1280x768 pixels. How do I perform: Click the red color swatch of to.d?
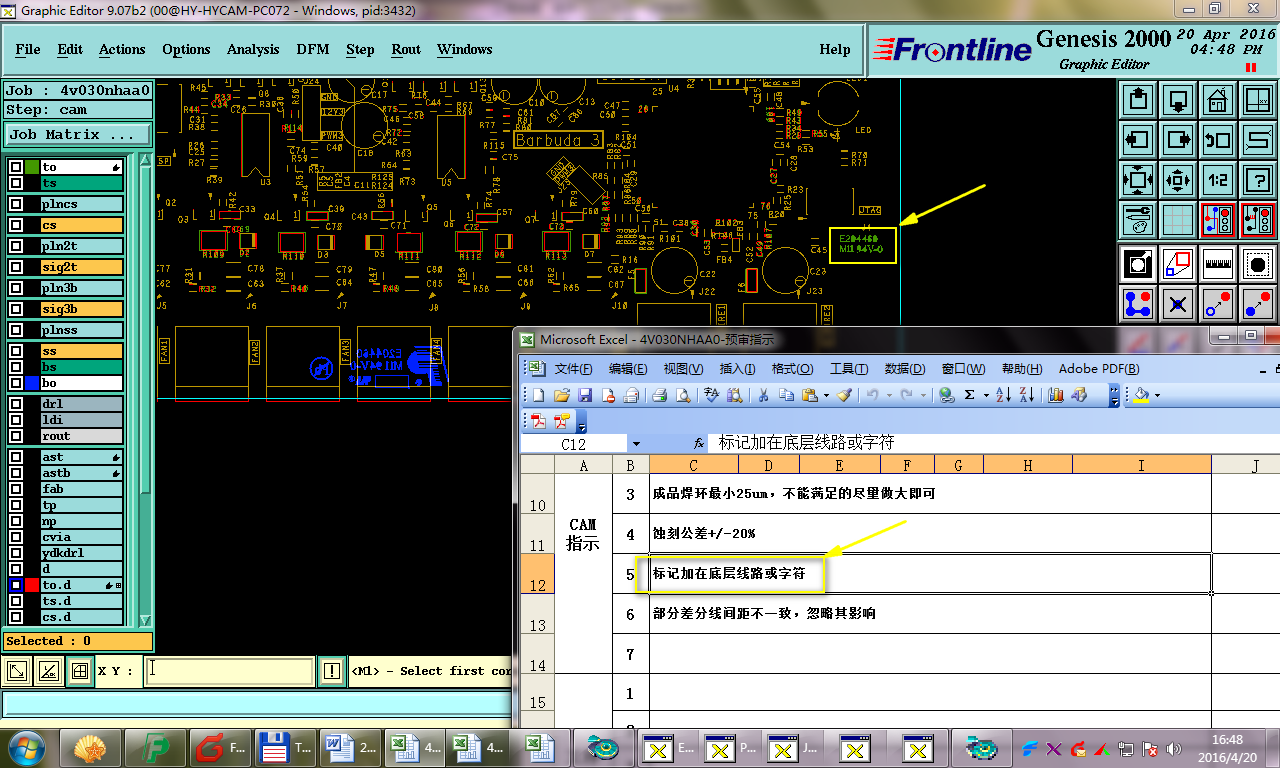[32, 585]
